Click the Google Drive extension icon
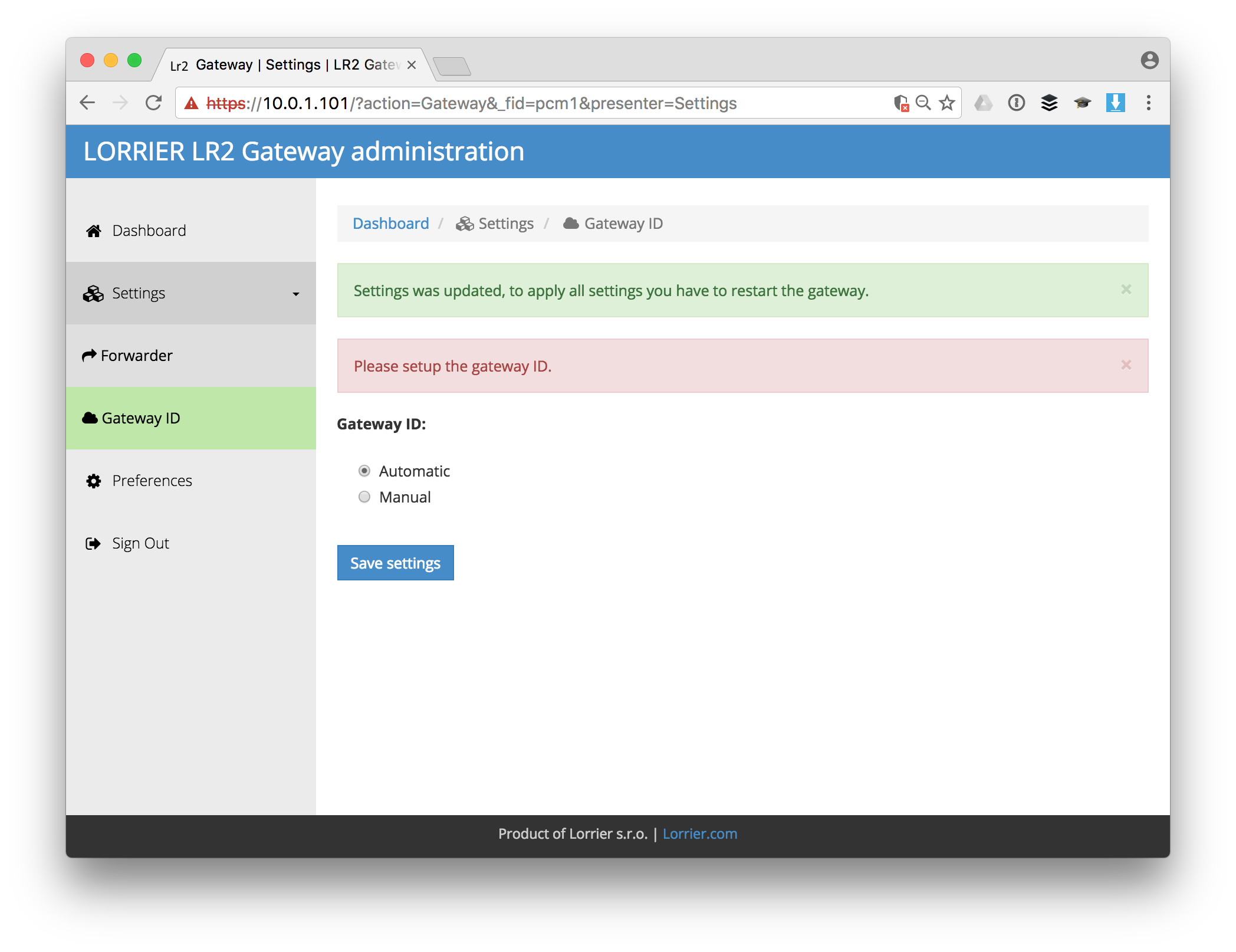Viewport: 1236px width, 952px height. pyautogui.click(x=983, y=103)
